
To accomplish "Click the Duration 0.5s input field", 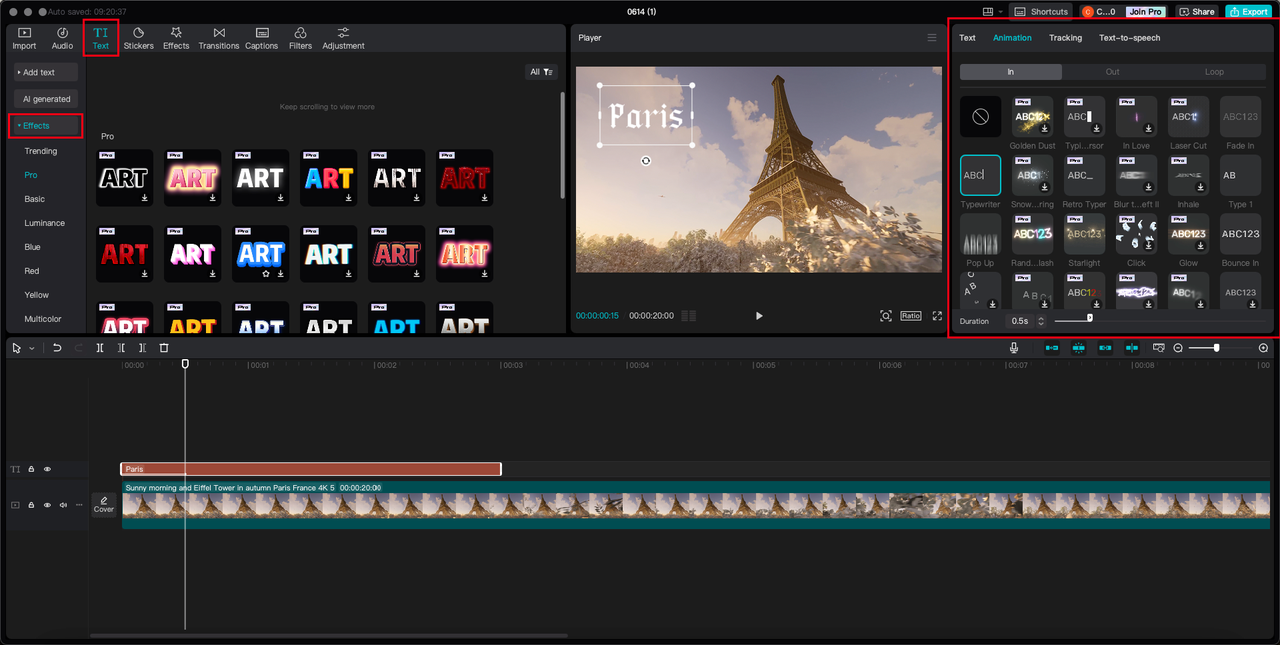I will tap(1019, 321).
